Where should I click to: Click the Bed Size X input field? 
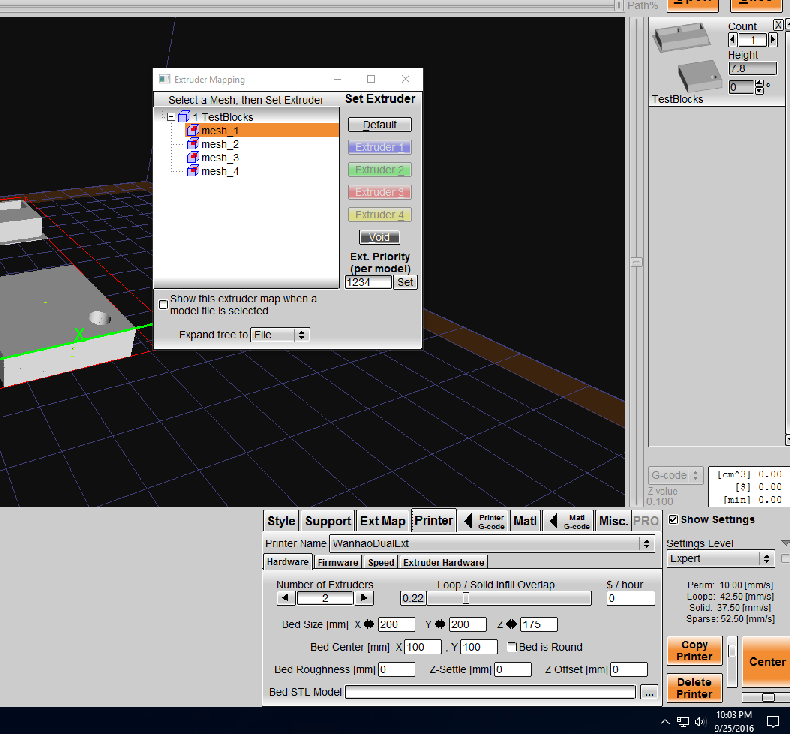[x=397, y=625]
